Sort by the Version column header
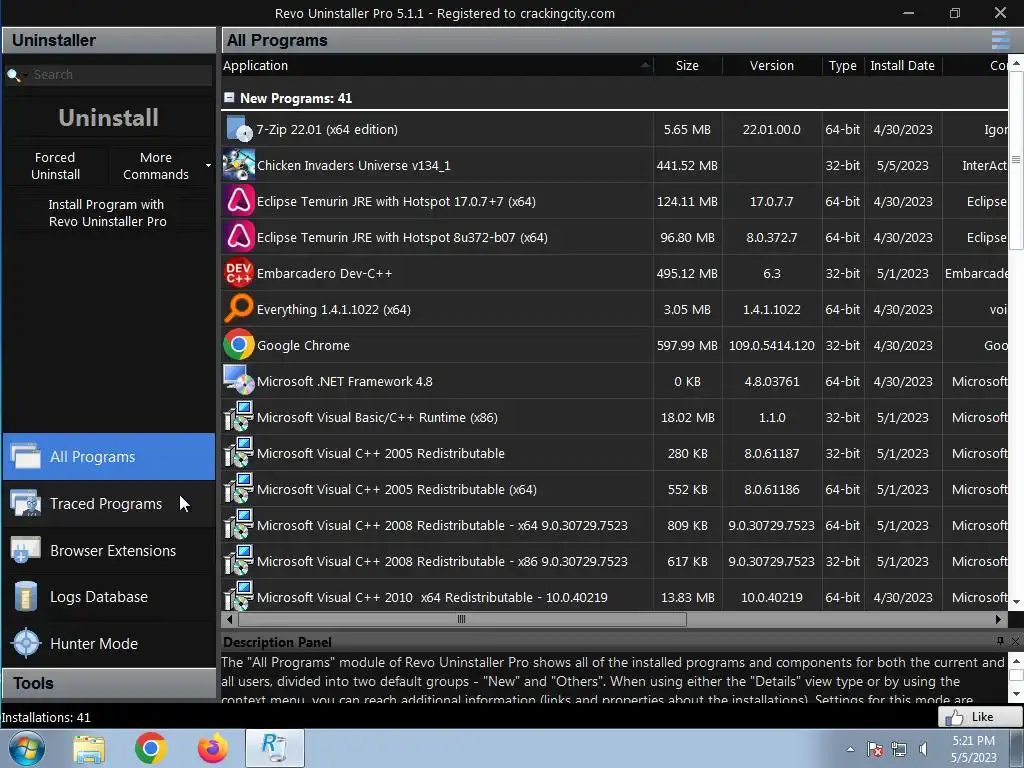Screen dimensions: 1024x768 [771, 65]
